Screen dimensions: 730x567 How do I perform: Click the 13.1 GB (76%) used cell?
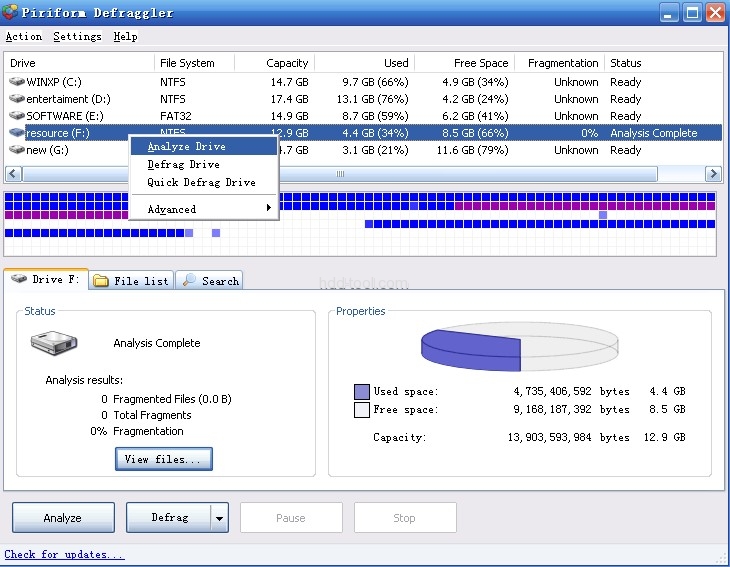[x=372, y=99]
